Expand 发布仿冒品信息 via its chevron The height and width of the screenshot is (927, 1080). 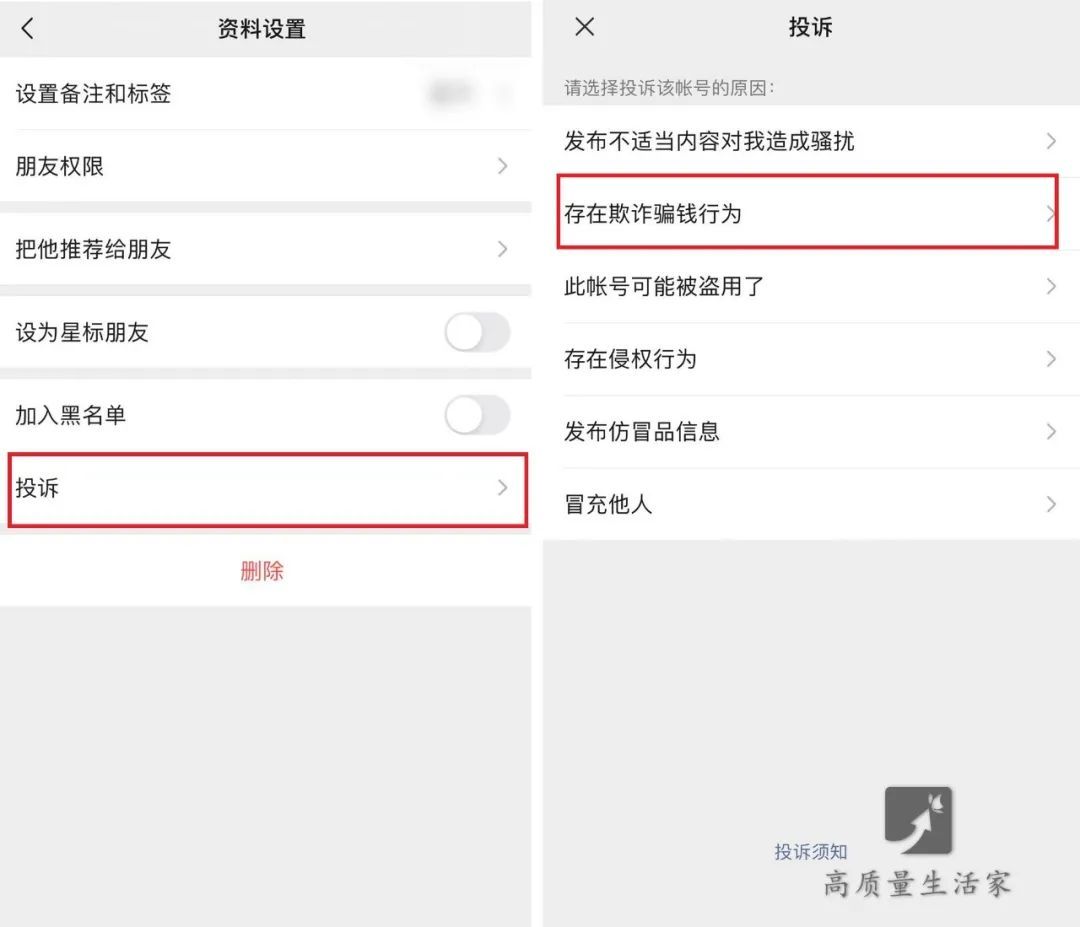[x=1051, y=432]
